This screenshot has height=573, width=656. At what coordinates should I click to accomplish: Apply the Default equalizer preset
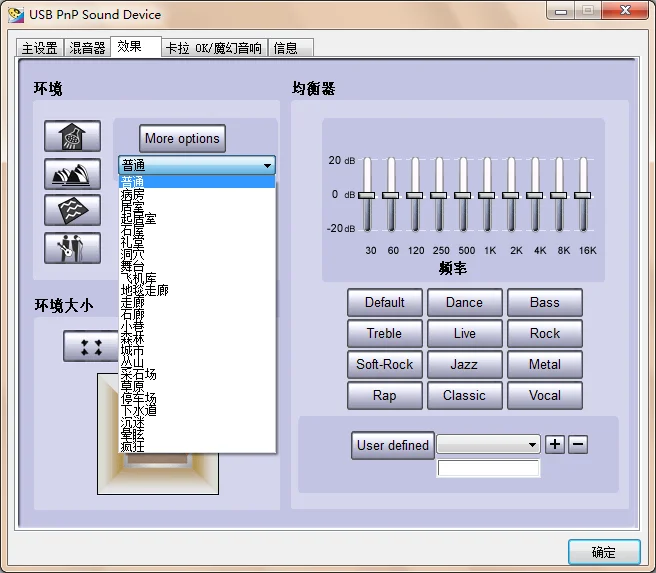click(x=385, y=302)
